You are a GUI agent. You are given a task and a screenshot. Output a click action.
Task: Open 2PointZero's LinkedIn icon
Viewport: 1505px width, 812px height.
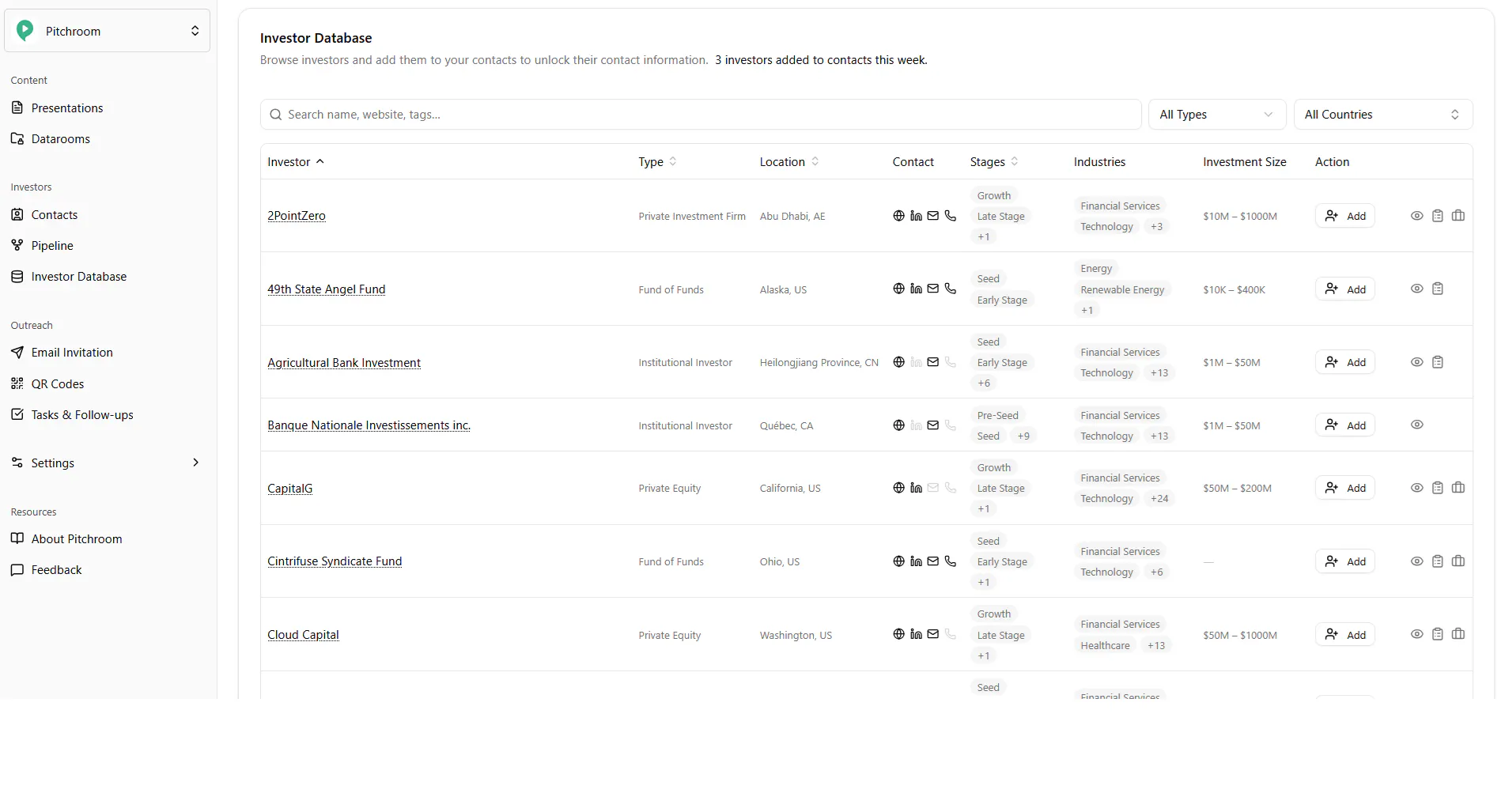pyautogui.click(x=916, y=216)
